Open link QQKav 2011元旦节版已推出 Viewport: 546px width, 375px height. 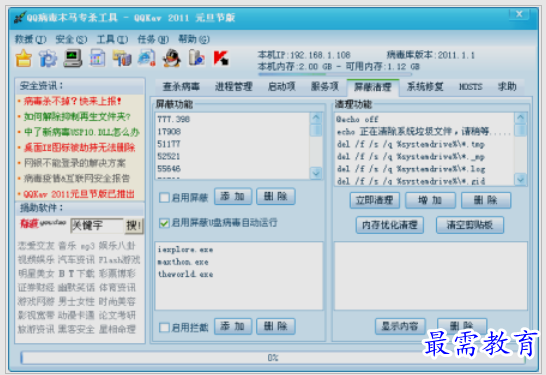(x=79, y=194)
